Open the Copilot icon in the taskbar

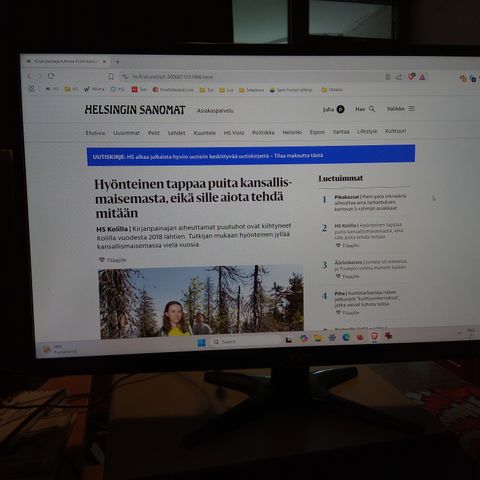[x=303, y=339]
